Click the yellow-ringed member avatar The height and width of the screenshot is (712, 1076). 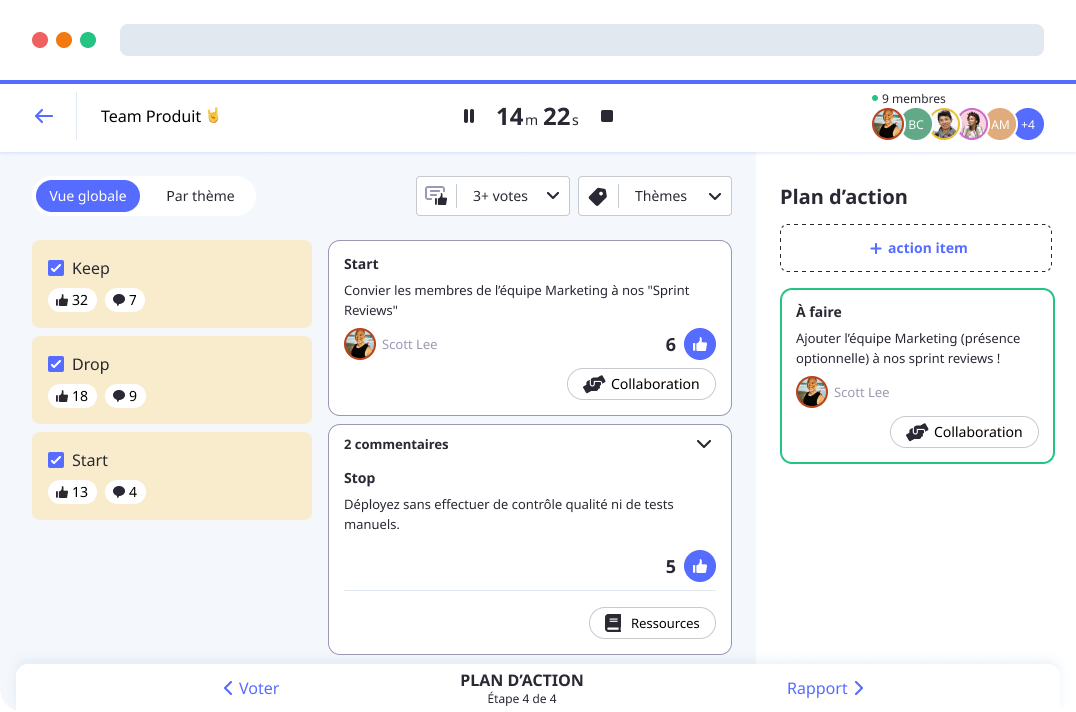pos(944,124)
